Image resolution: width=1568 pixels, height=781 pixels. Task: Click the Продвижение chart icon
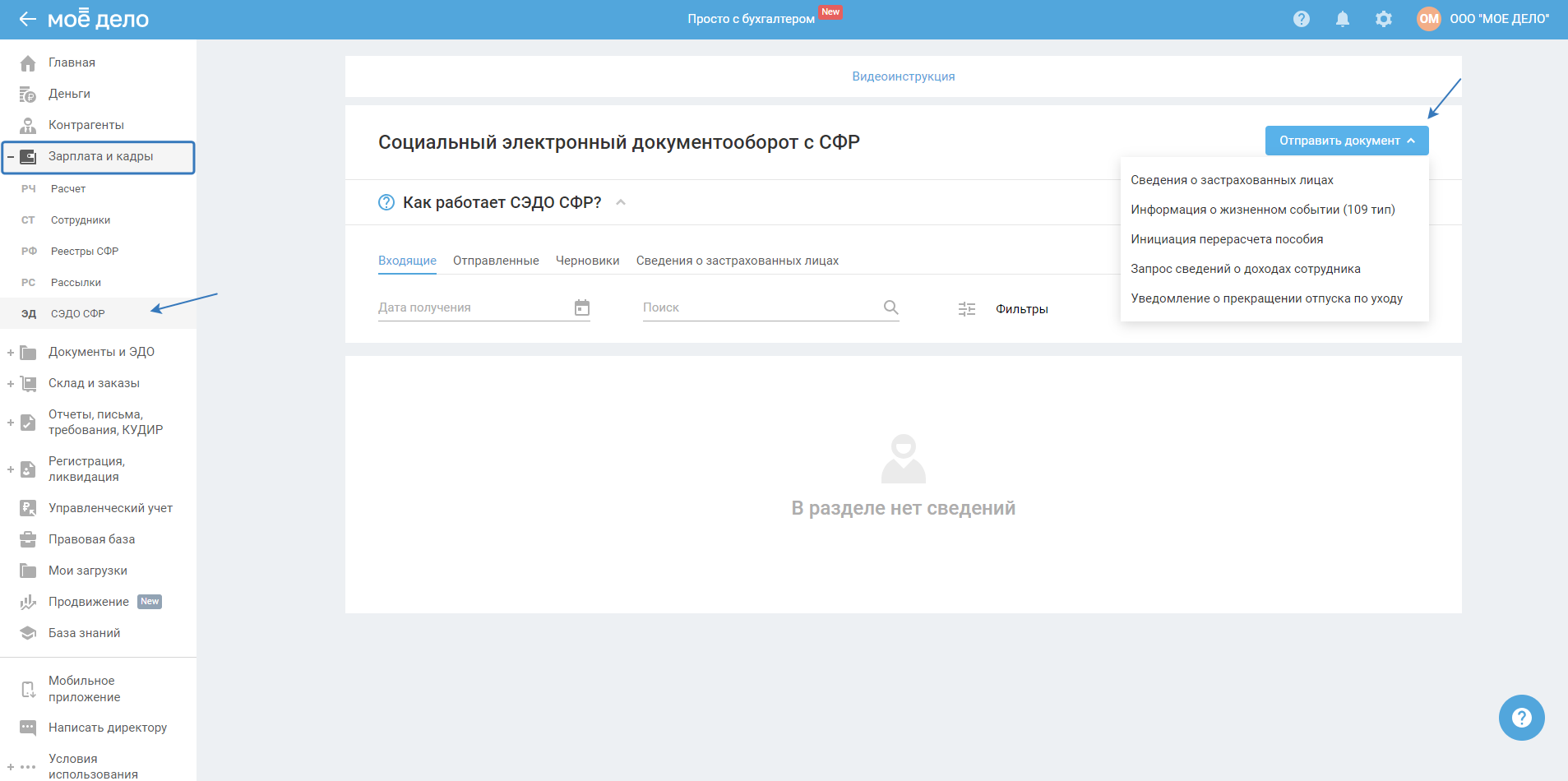(x=28, y=602)
